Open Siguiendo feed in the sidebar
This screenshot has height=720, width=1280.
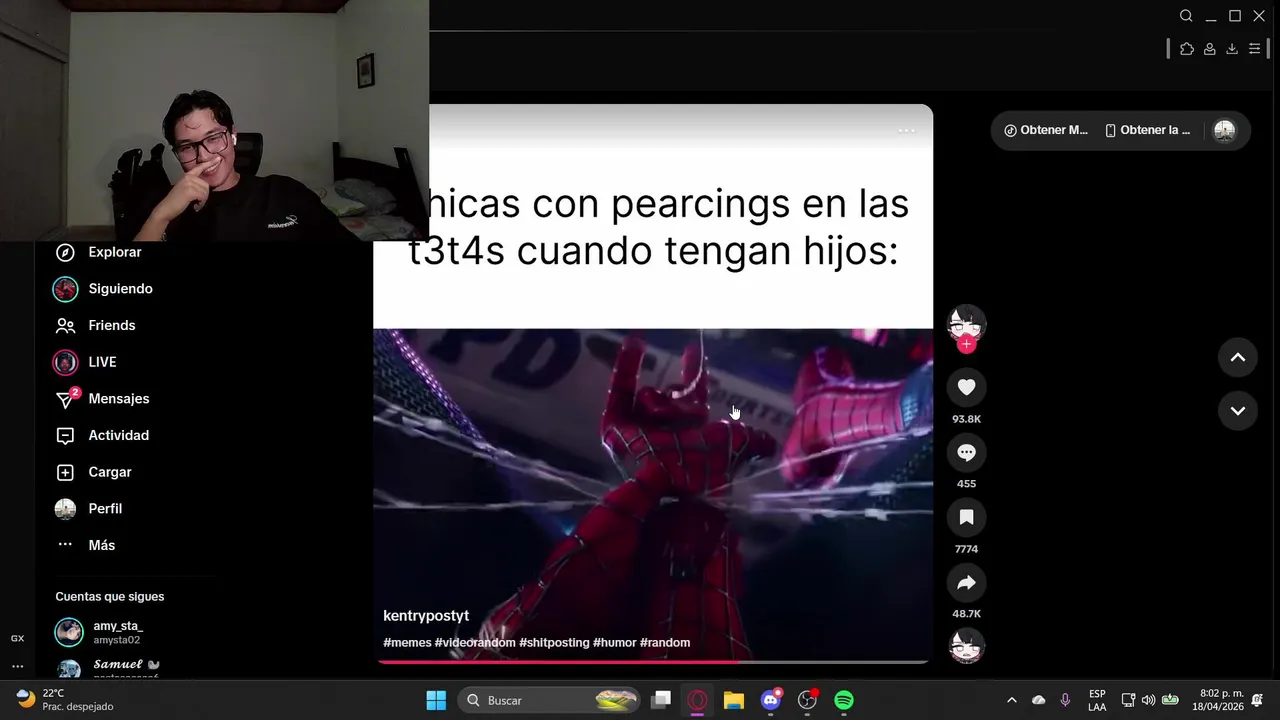point(104,289)
